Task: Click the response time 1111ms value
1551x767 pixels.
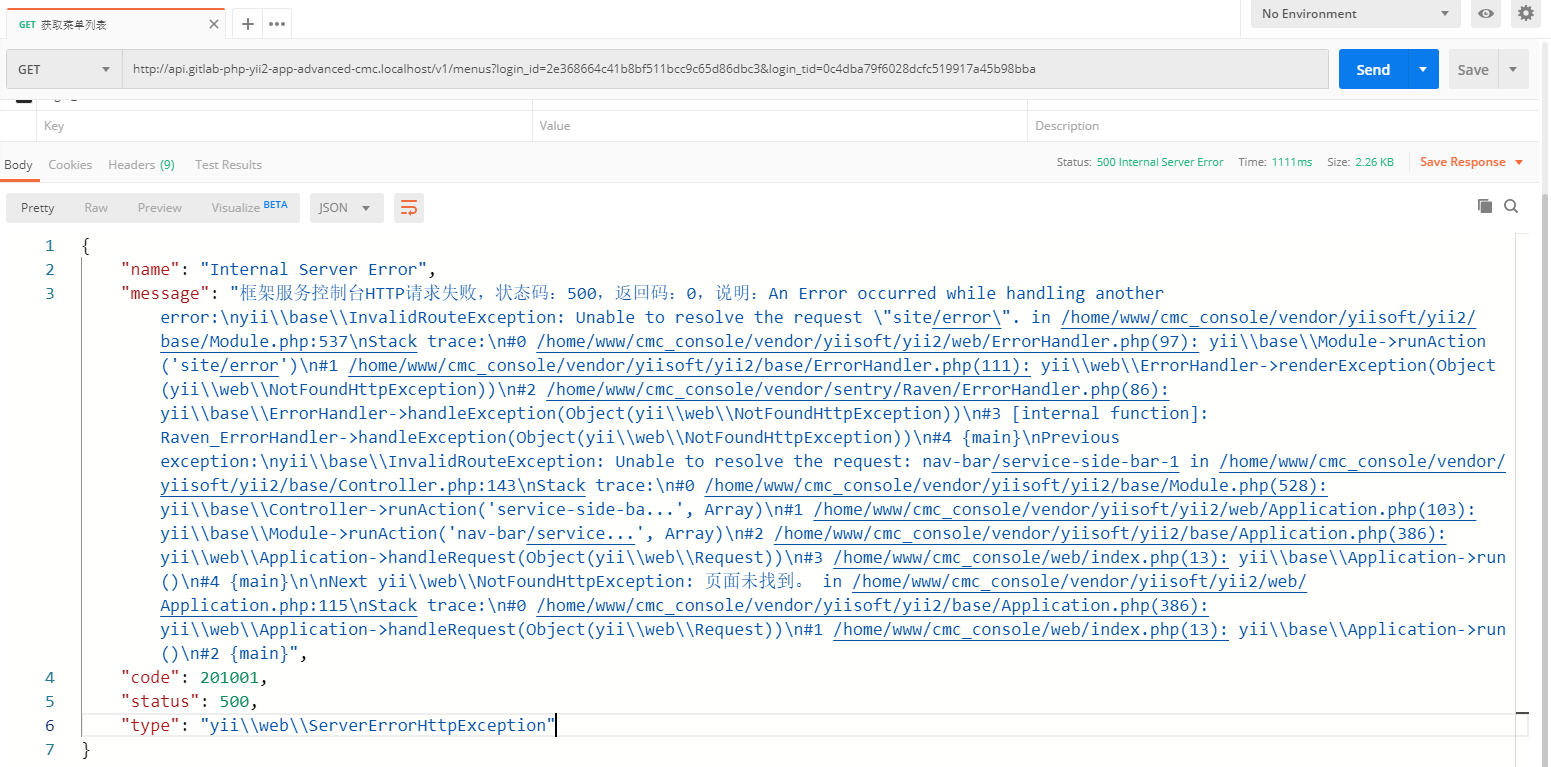Action: tap(1291, 162)
